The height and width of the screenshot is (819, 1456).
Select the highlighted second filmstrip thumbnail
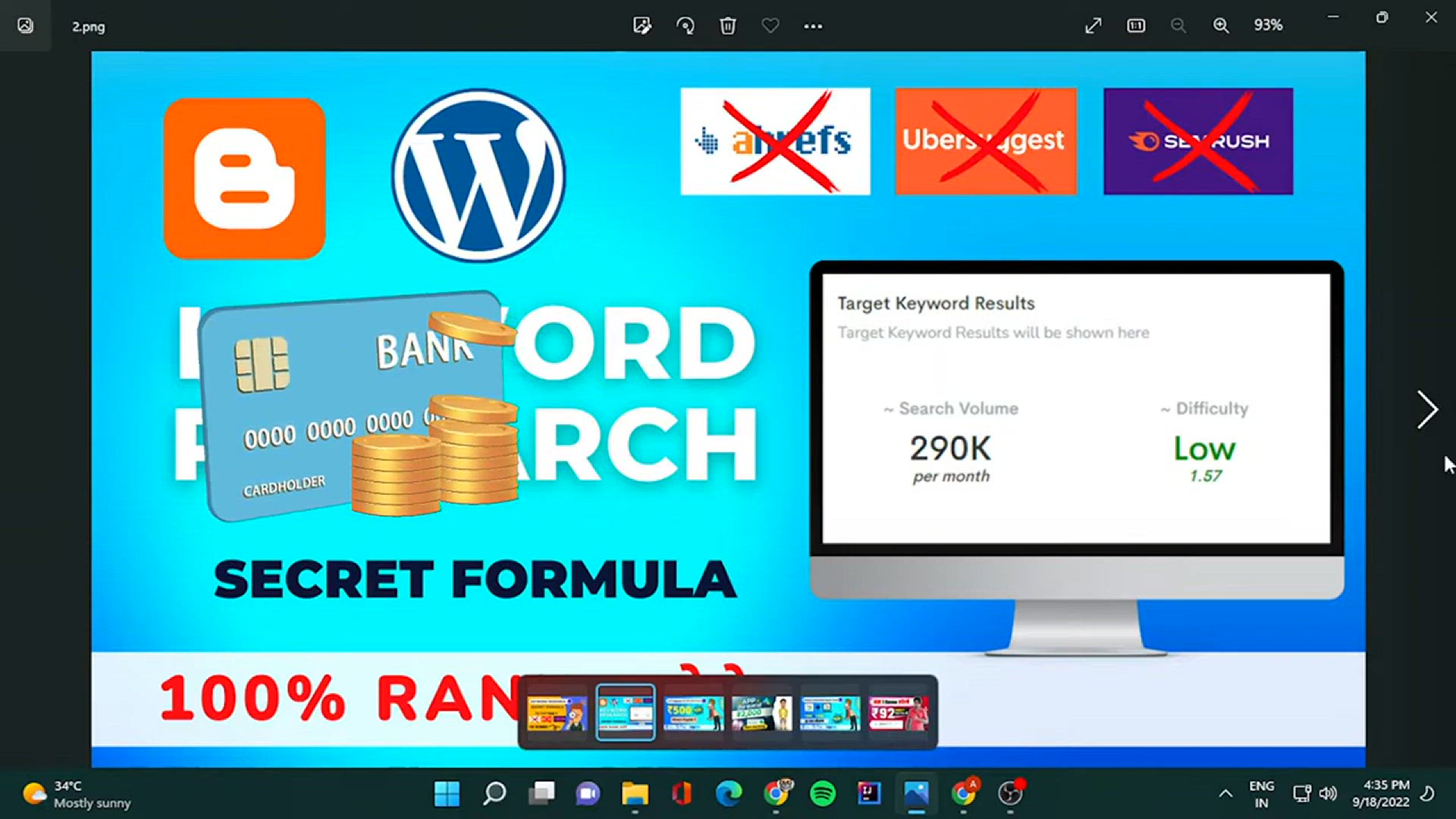(x=626, y=713)
